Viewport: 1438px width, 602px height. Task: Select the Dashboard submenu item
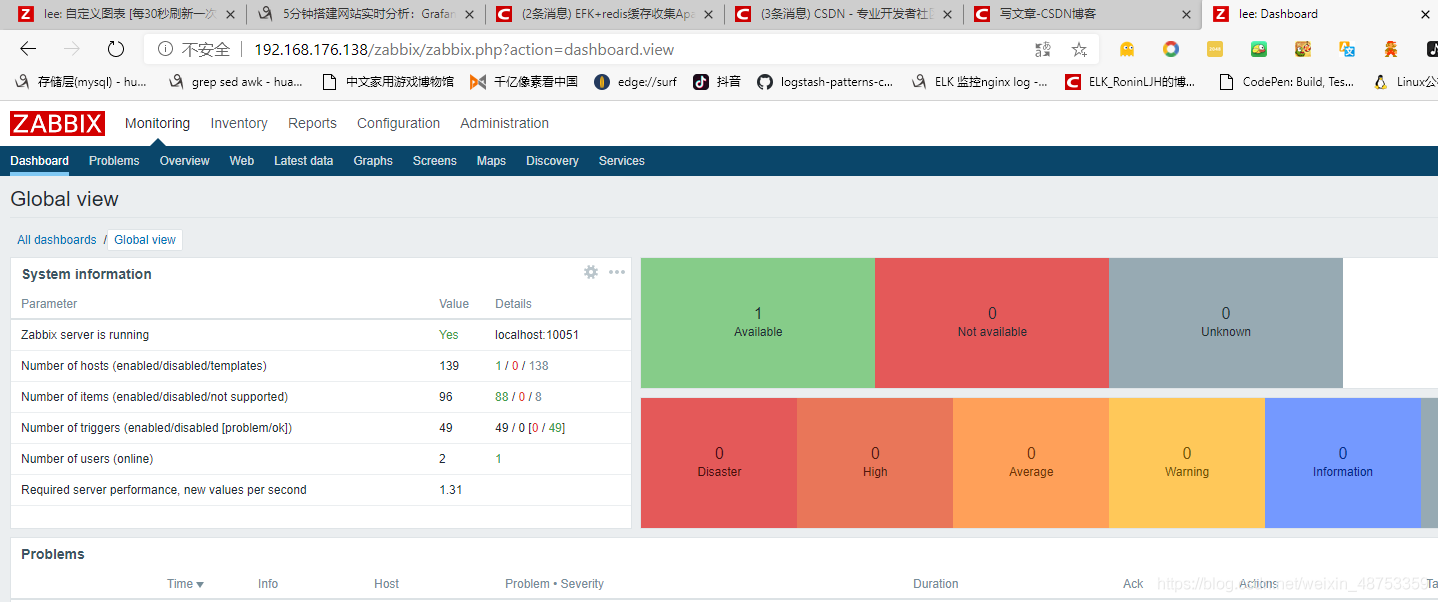(x=40, y=161)
